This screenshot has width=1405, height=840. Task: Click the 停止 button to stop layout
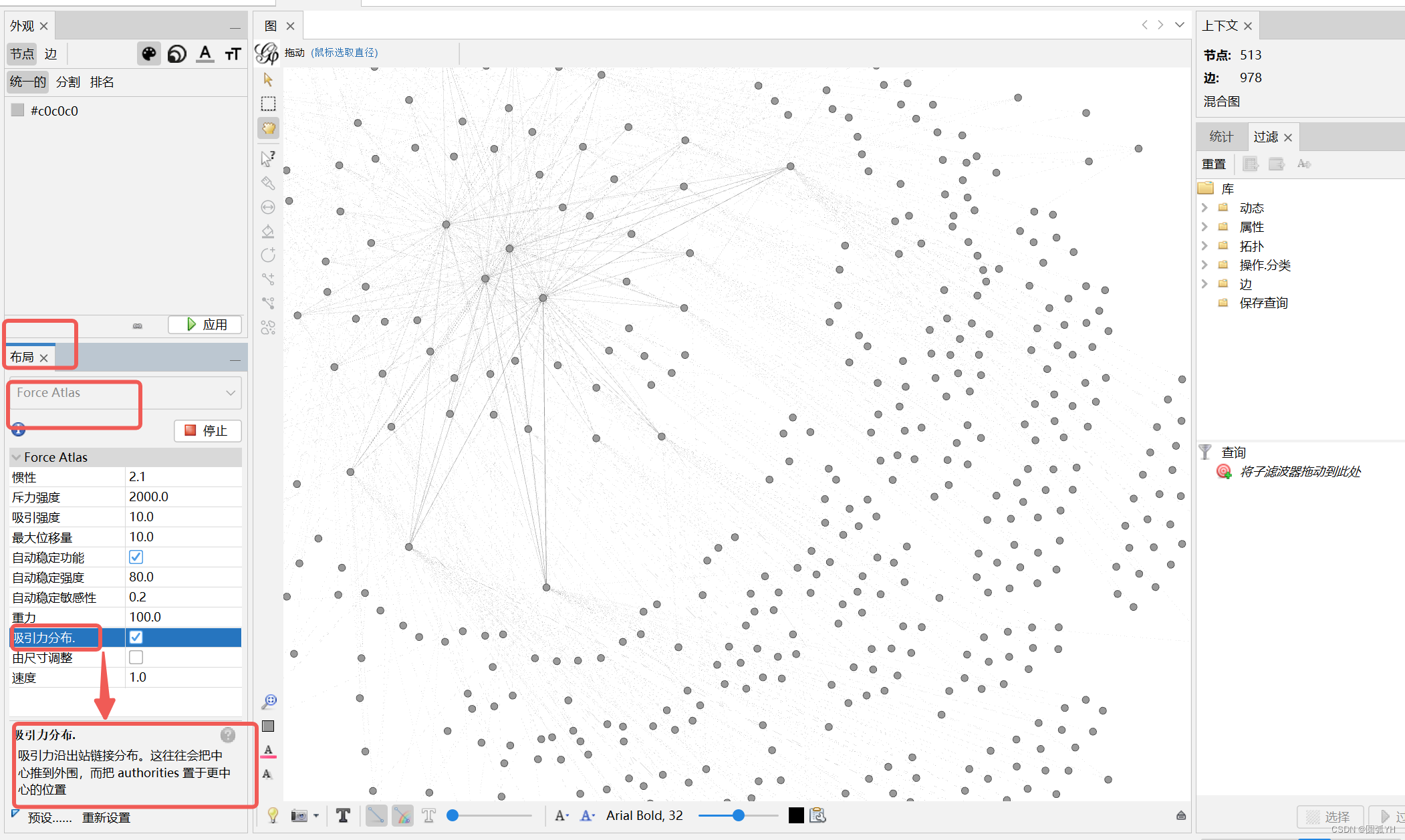pos(207,430)
